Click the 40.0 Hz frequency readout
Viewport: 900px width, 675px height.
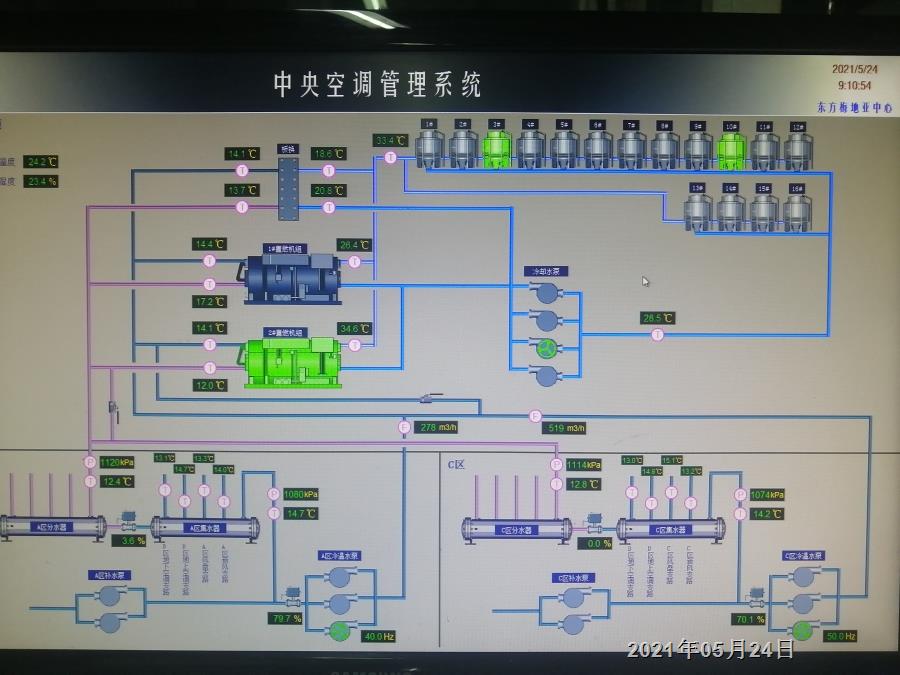tap(379, 637)
